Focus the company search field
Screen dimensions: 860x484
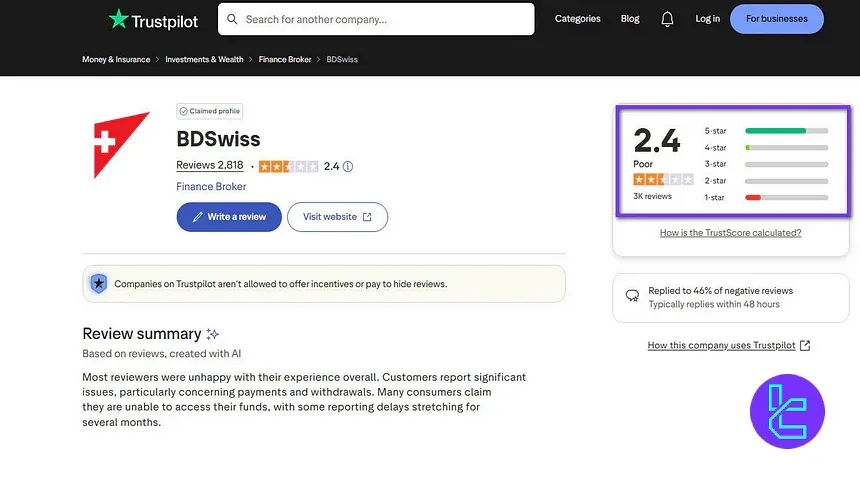tap(376, 19)
